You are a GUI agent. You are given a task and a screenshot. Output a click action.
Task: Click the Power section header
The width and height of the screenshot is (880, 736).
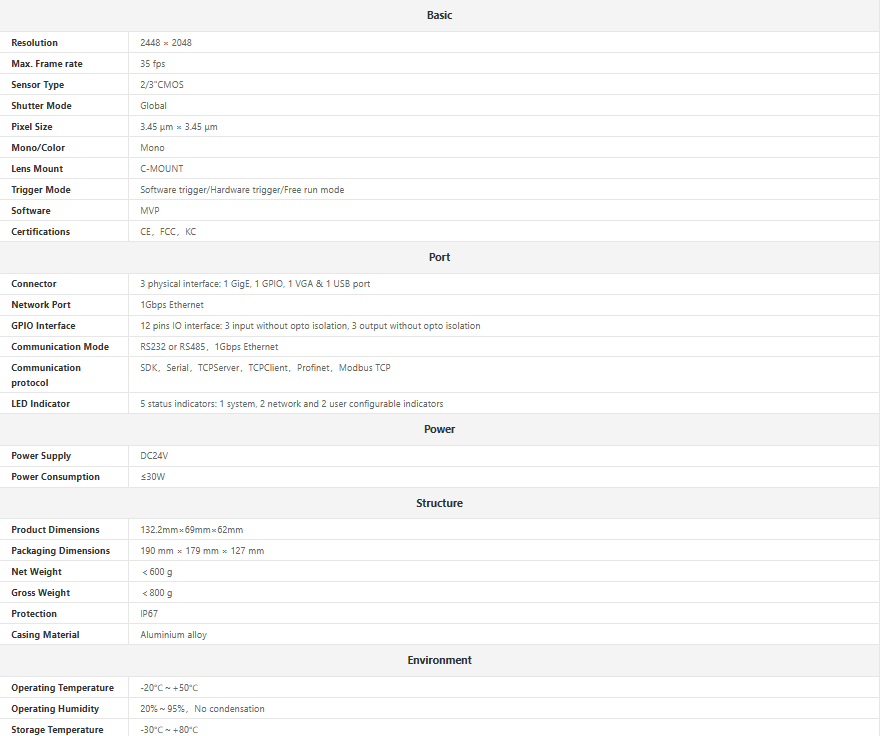(439, 429)
